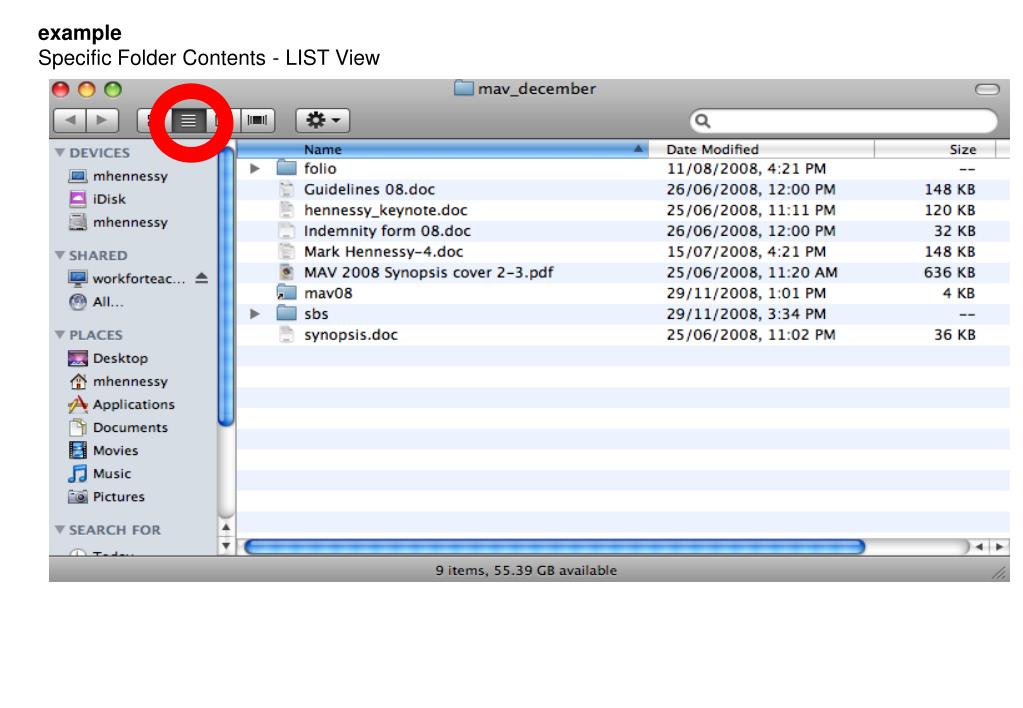Image resolution: width=1023 pixels, height=708 pixels.
Task: Select mhennessy hard drive under Devices
Action: (78, 222)
